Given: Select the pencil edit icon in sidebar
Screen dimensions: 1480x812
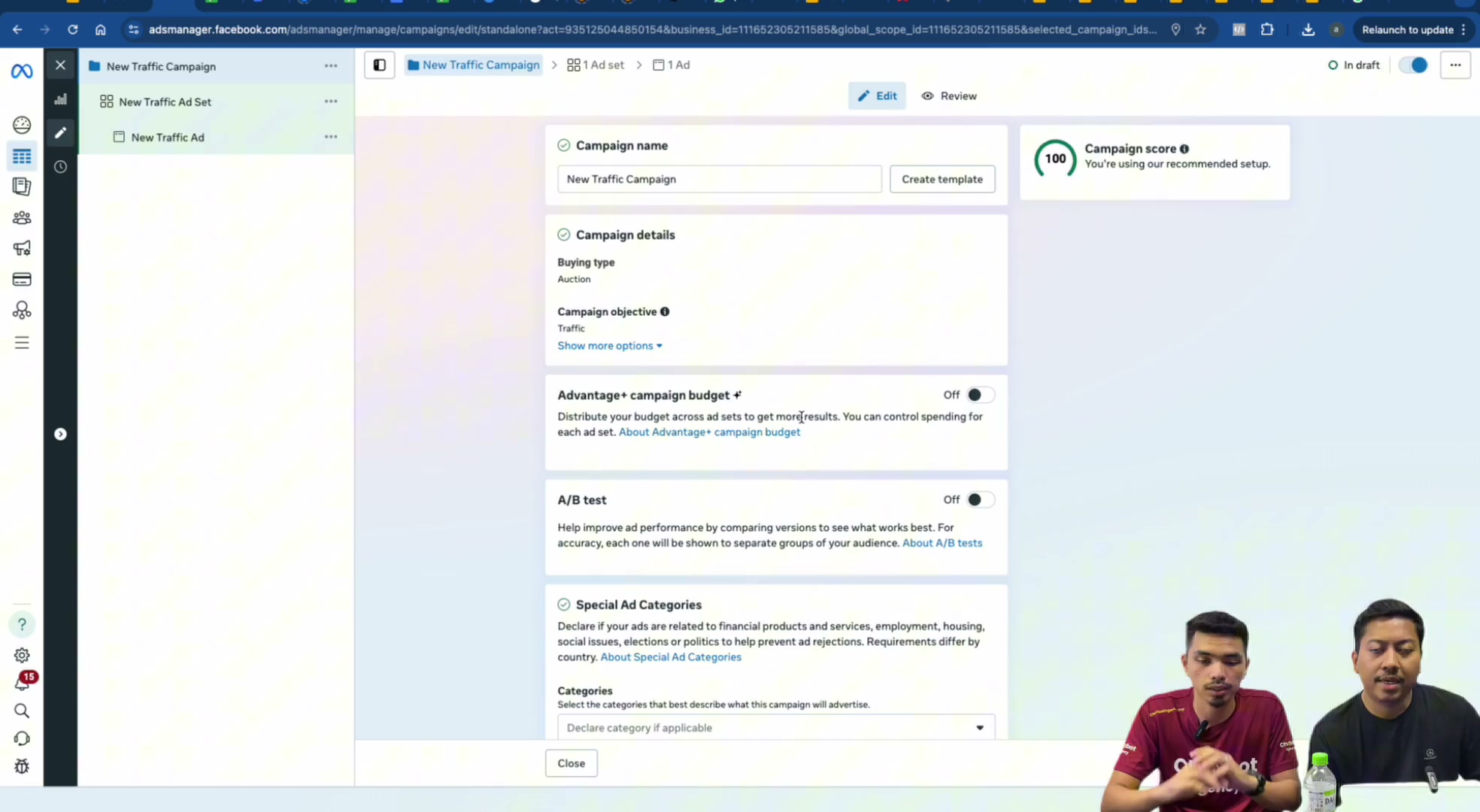Looking at the screenshot, I should [x=61, y=133].
